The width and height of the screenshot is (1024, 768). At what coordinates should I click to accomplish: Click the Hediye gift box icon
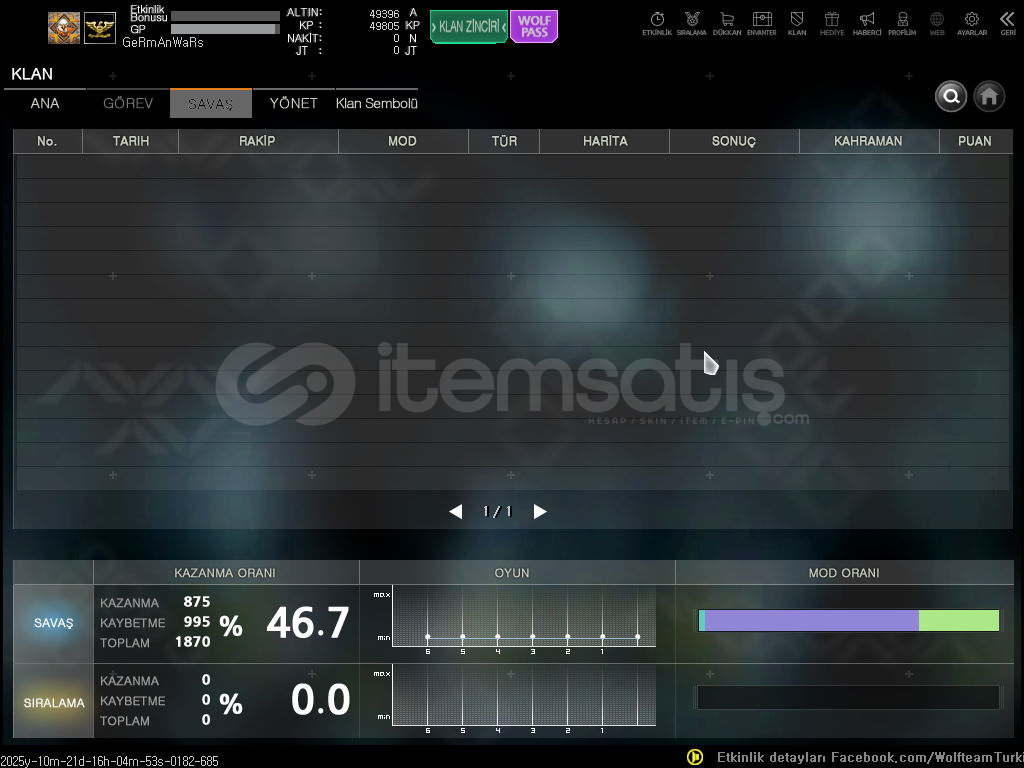831,21
